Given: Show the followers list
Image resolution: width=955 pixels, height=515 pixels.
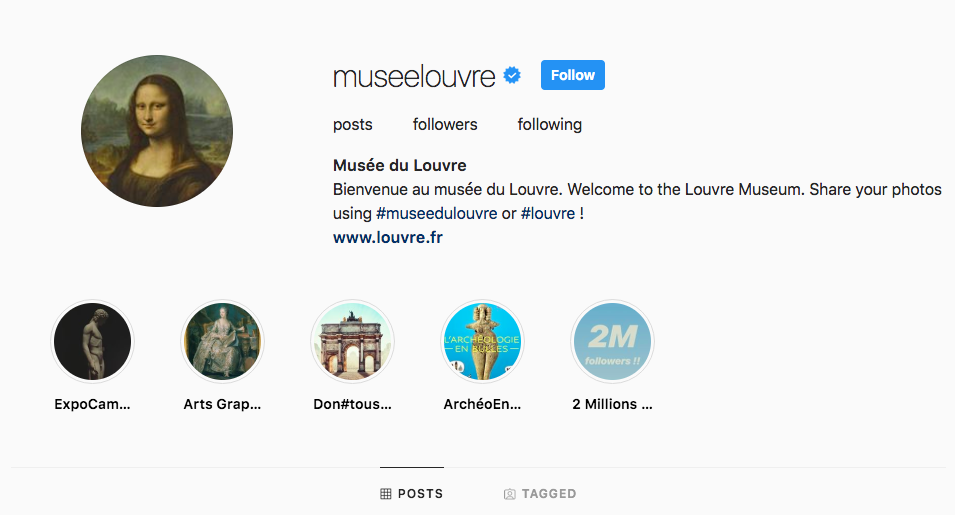Looking at the screenshot, I should (445, 124).
